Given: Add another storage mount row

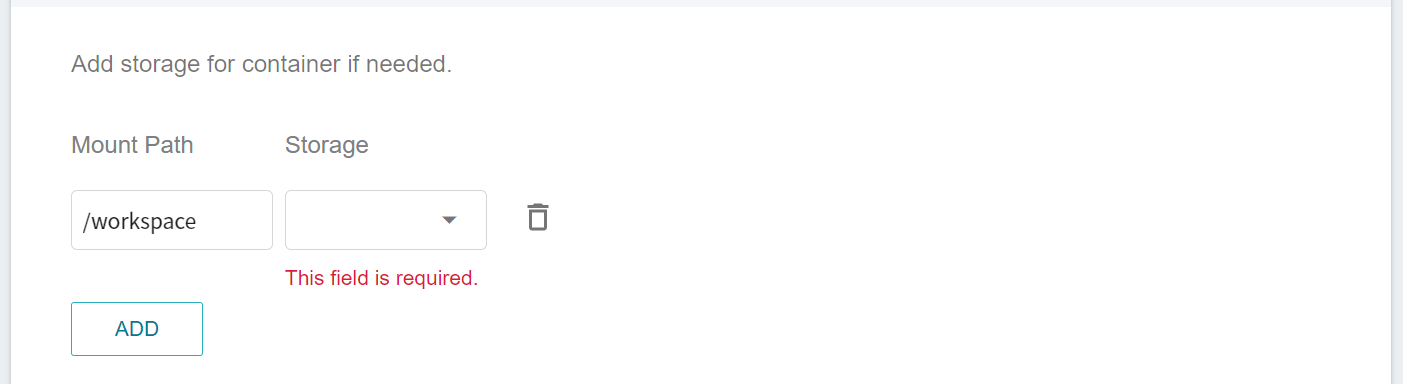Looking at the screenshot, I should point(137,329).
